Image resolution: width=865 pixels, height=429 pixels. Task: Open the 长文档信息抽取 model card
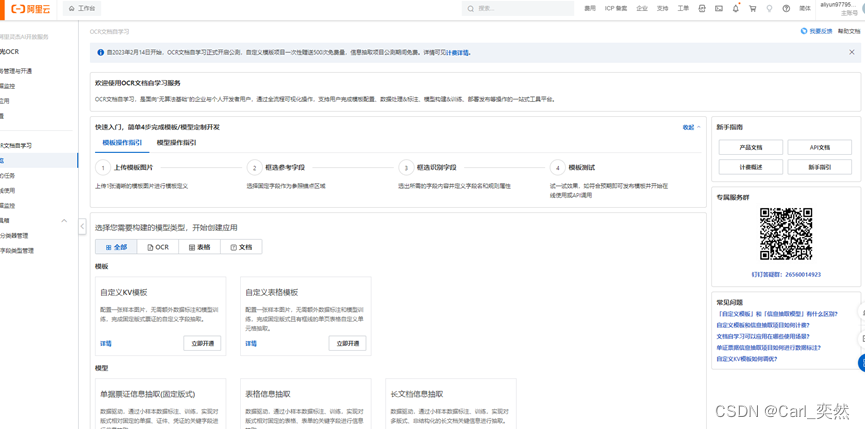click(x=451, y=404)
